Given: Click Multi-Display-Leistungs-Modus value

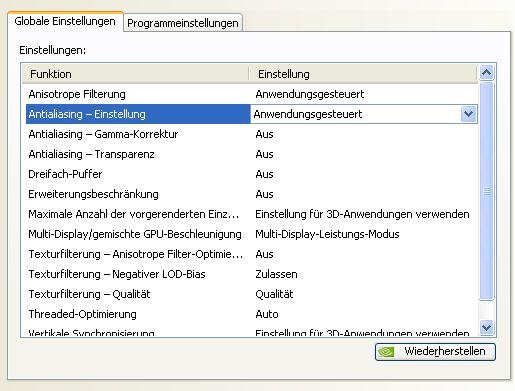Looking at the screenshot, I should (x=327, y=234).
